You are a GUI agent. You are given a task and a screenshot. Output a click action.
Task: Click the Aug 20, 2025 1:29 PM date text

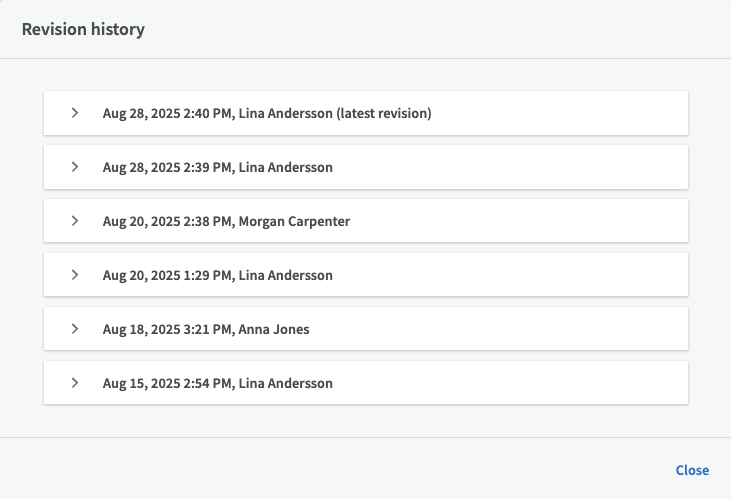167,275
